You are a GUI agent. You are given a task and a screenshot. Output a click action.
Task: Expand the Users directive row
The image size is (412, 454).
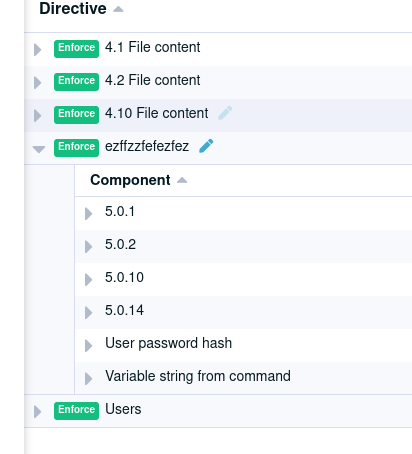pos(38,412)
